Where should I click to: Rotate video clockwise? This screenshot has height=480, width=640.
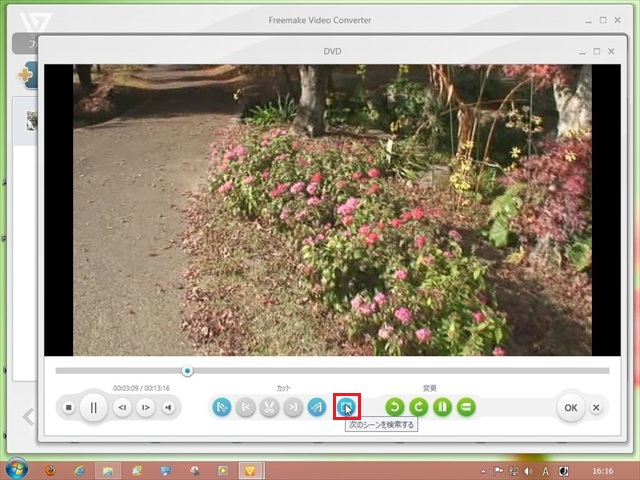point(418,407)
